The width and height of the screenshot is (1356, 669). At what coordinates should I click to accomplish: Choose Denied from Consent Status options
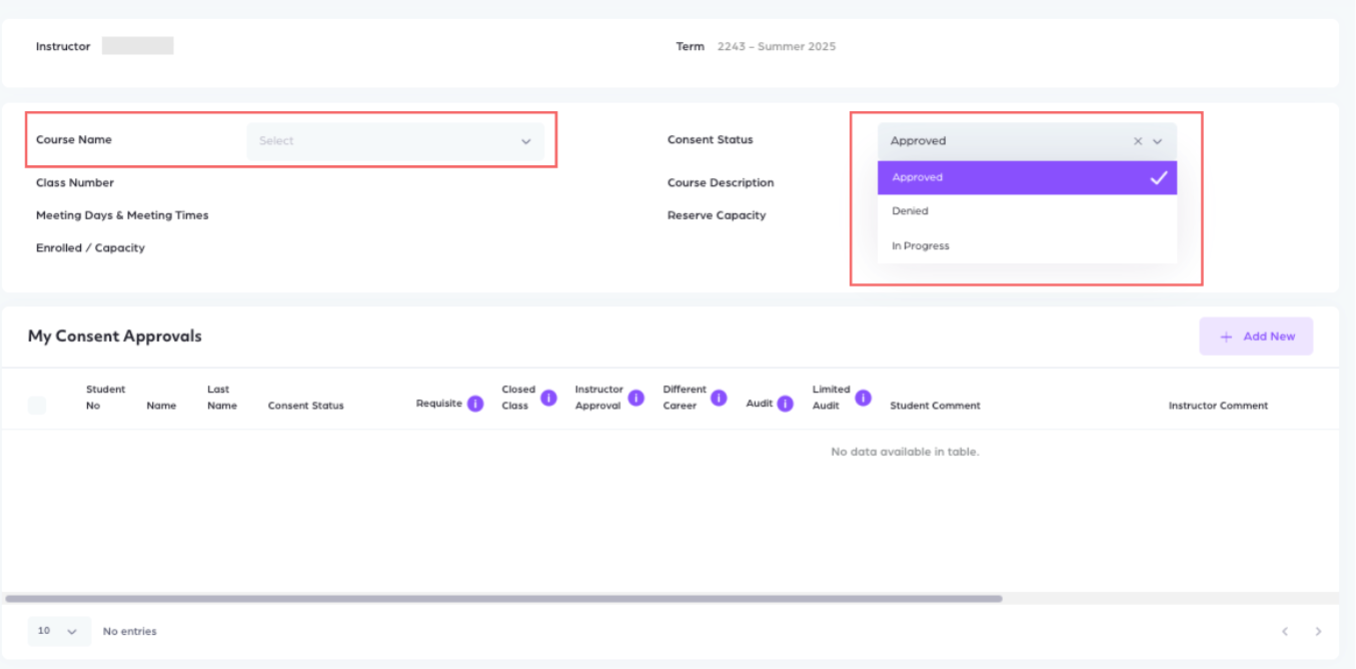pyautogui.click(x=1026, y=212)
